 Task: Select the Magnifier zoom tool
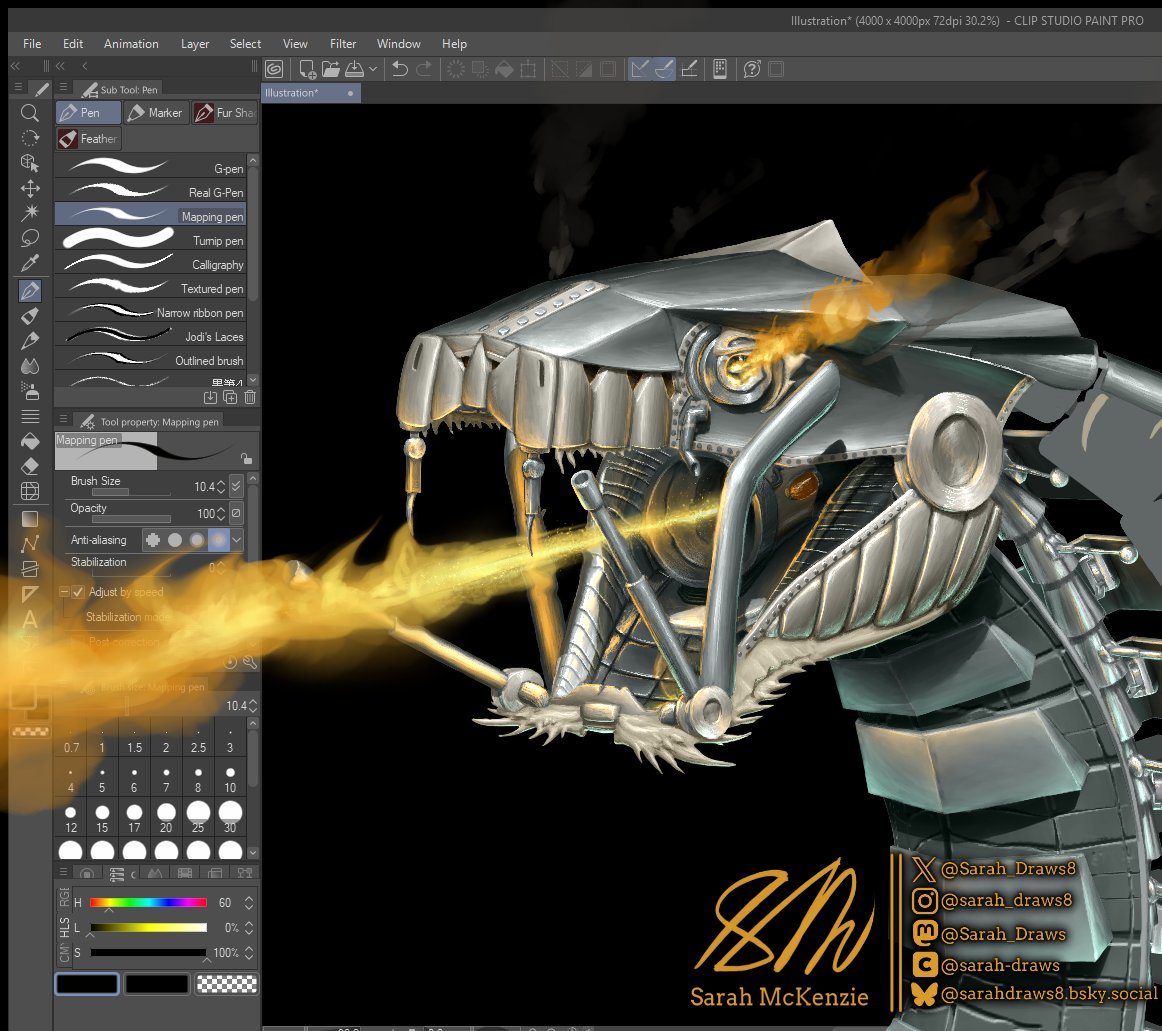30,113
